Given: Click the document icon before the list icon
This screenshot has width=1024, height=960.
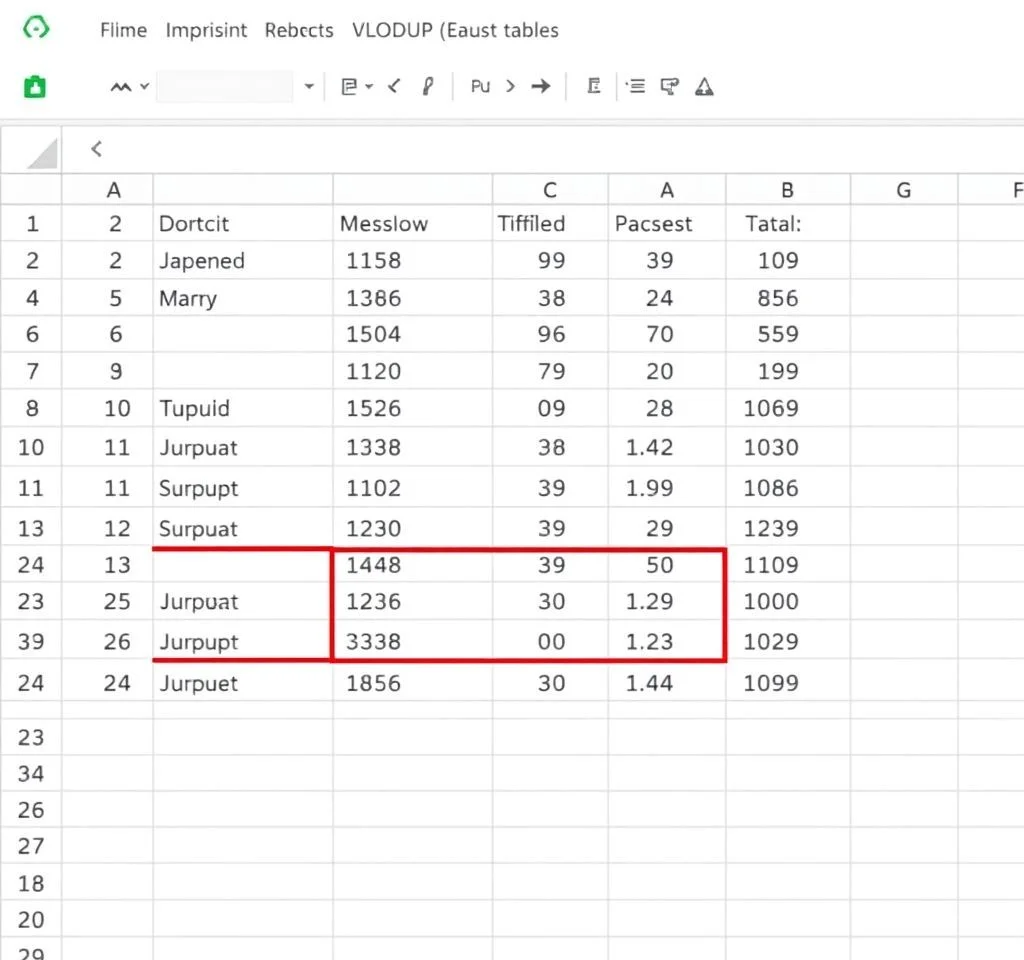Looking at the screenshot, I should point(594,87).
